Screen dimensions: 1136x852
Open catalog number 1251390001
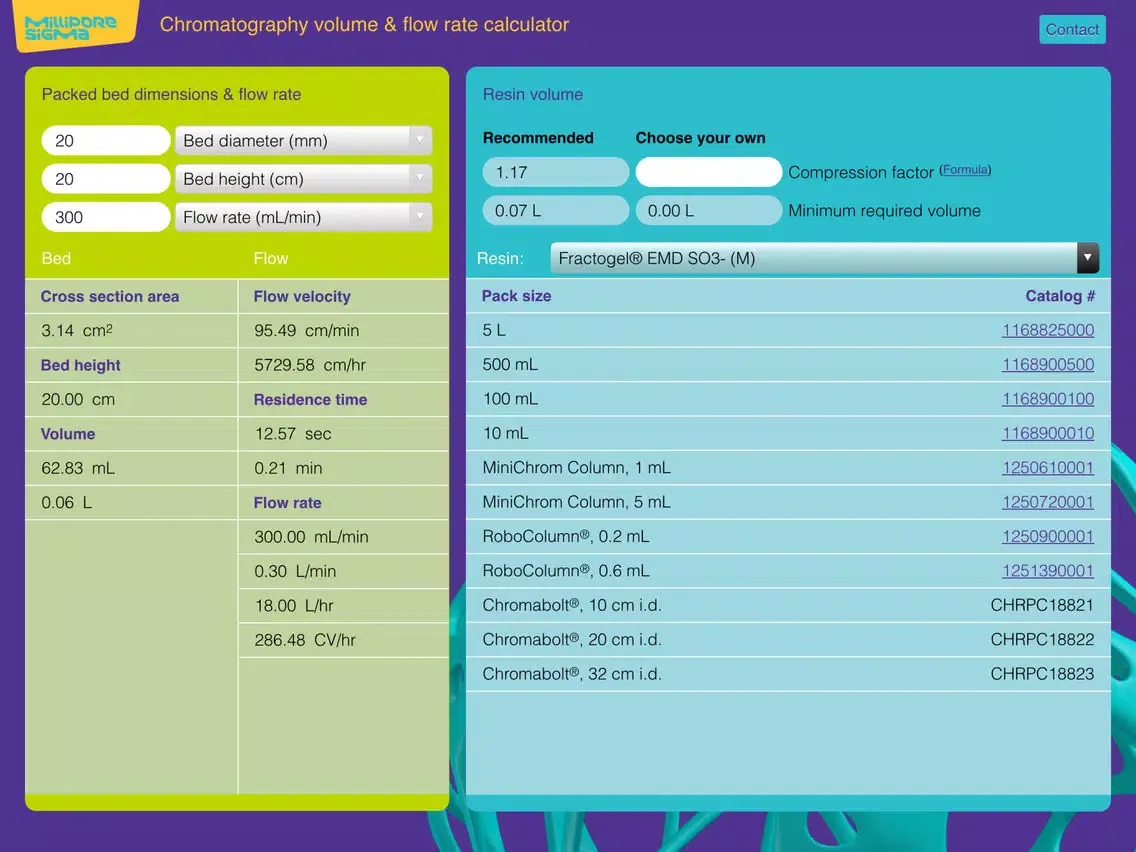(1048, 571)
